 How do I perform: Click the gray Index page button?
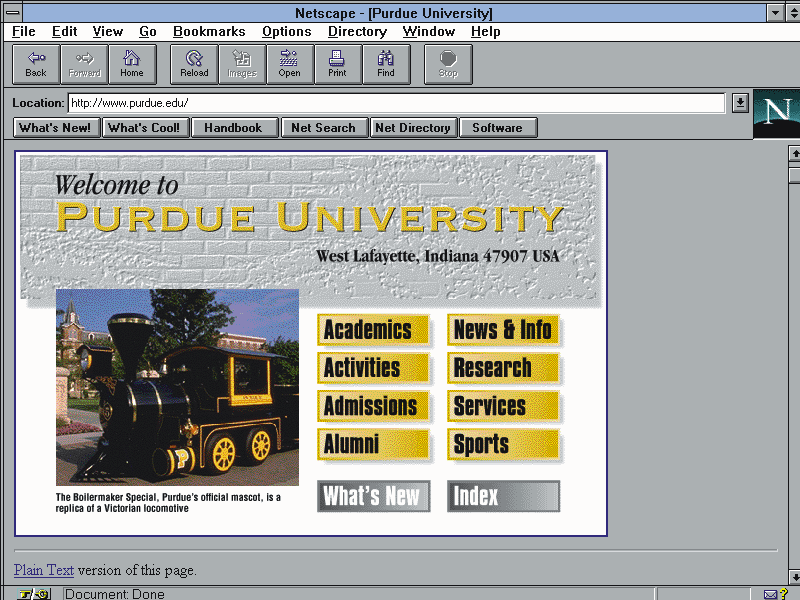[504, 496]
